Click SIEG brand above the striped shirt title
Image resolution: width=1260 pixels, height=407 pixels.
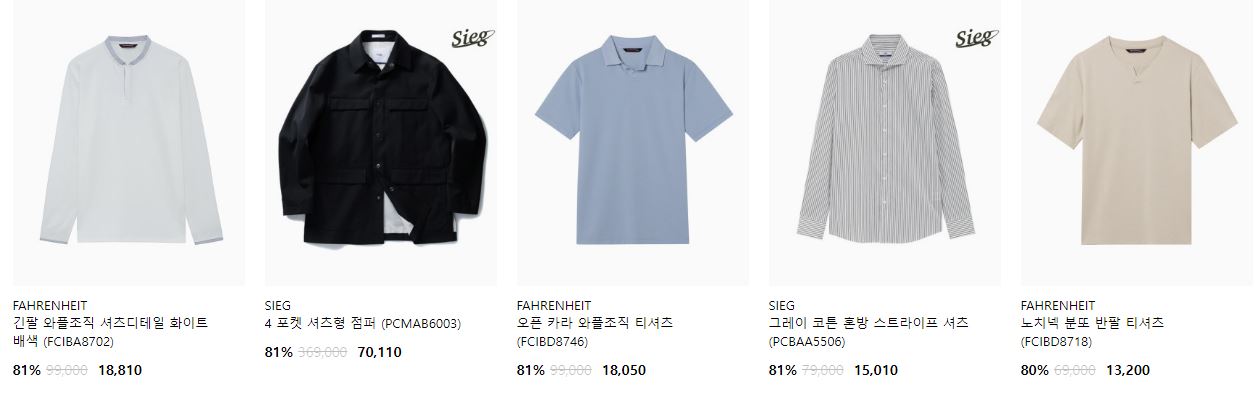[x=782, y=305]
